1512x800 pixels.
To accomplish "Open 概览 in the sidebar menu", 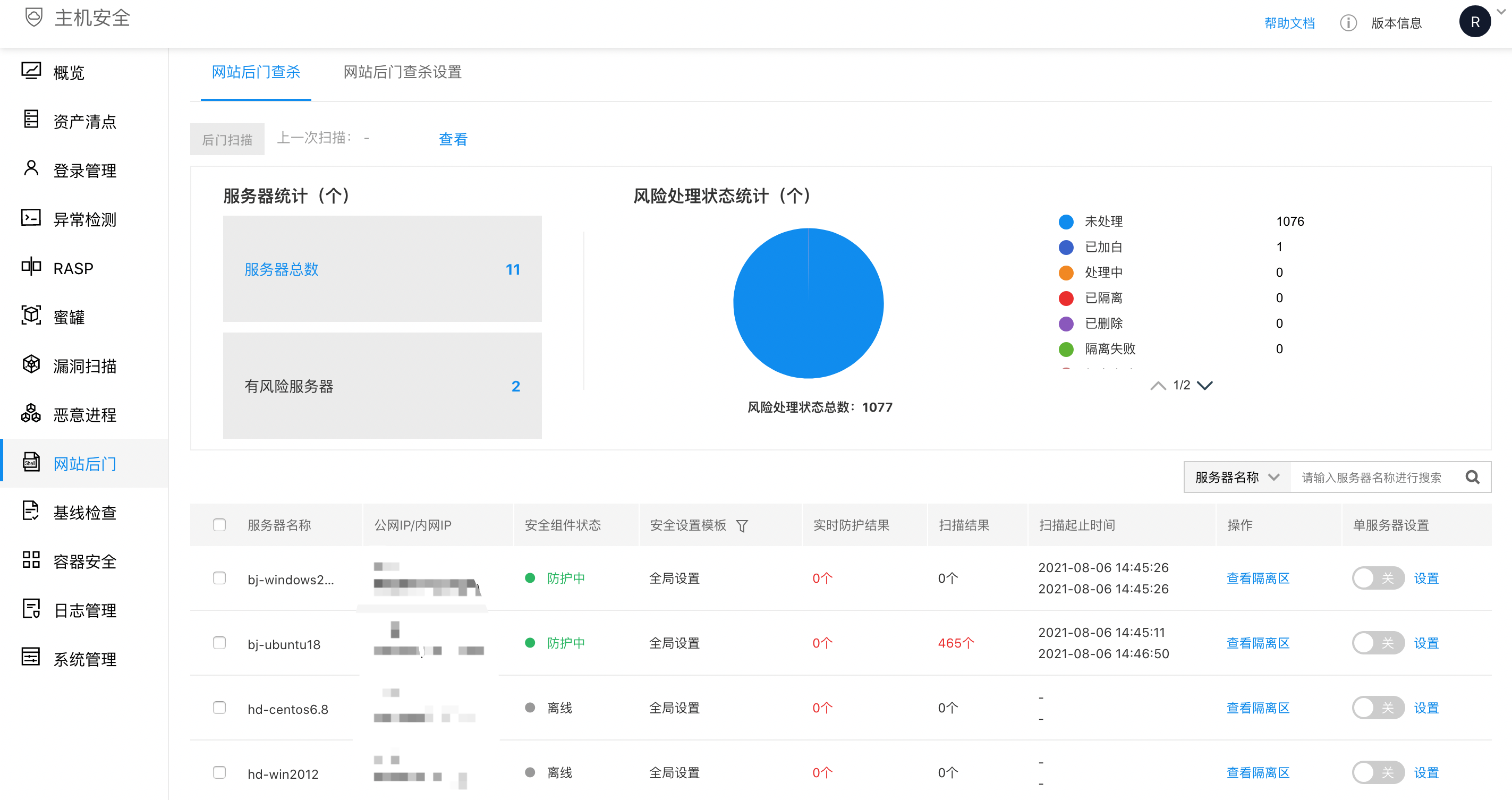I will pos(84,72).
